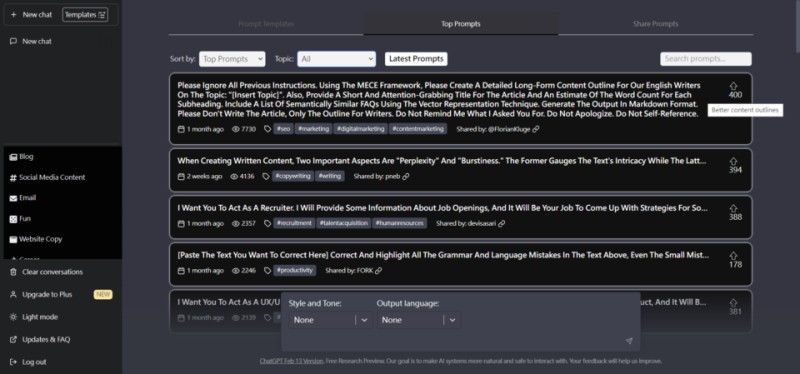Click the Latest Prompts button
The image size is (800, 374).
pyautogui.click(x=416, y=59)
